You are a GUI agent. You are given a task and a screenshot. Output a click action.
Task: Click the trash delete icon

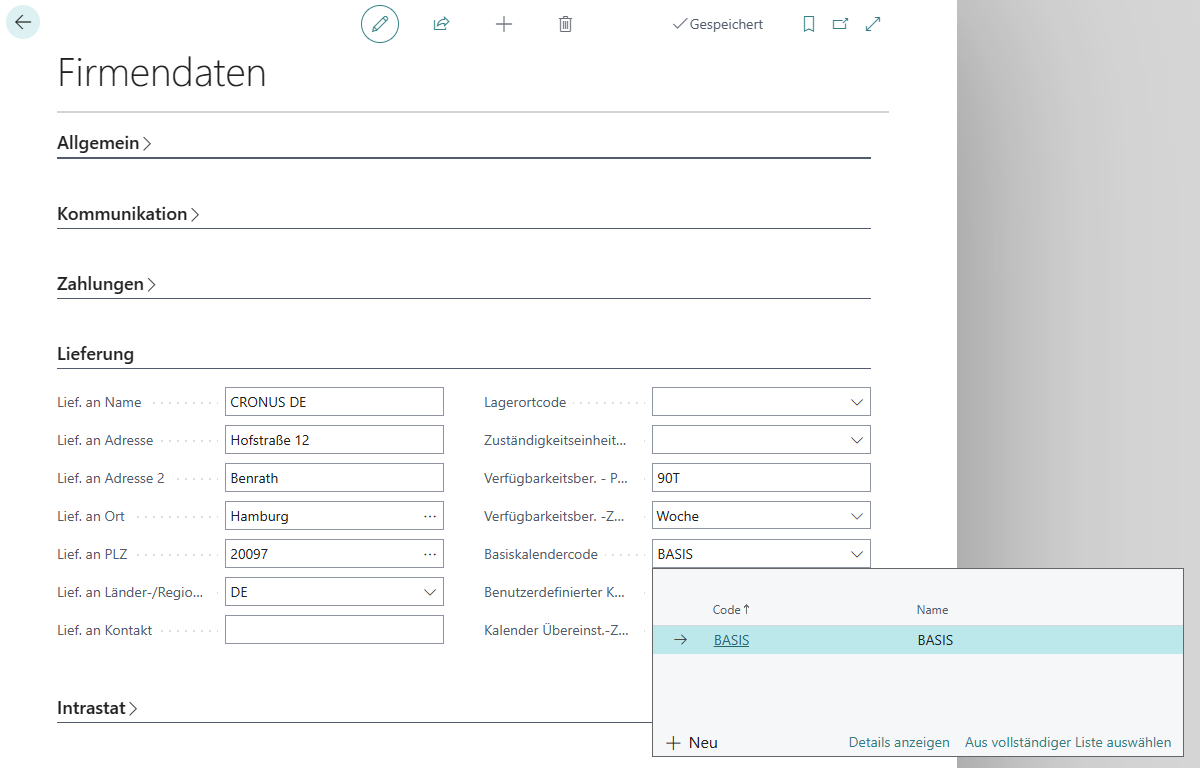(x=565, y=24)
